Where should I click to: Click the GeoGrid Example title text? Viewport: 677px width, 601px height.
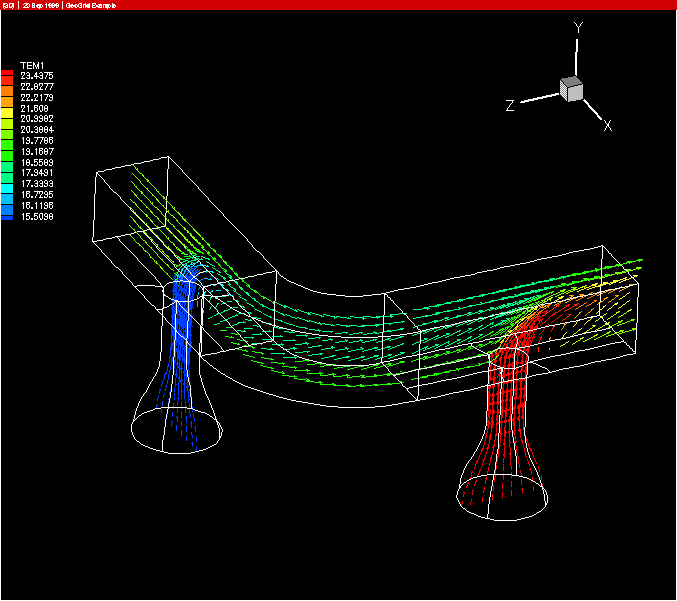pyautogui.click(x=93, y=5)
